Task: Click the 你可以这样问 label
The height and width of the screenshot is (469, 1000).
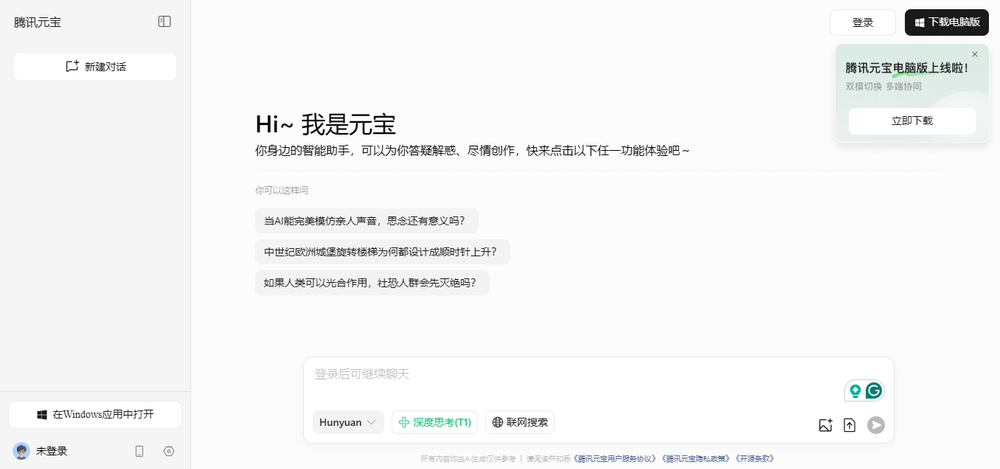Action: click(x=282, y=190)
